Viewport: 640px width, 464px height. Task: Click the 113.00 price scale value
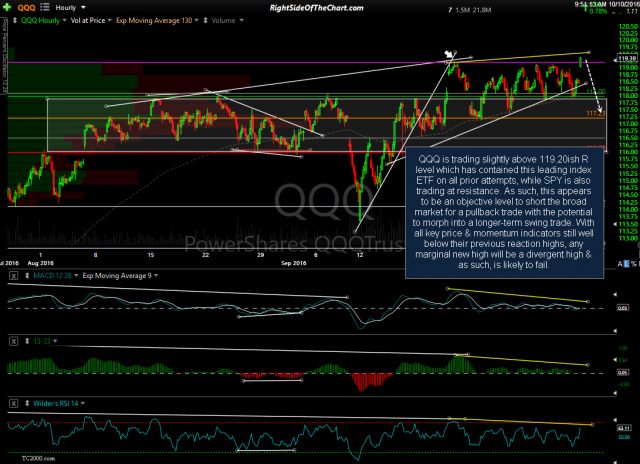point(628,238)
